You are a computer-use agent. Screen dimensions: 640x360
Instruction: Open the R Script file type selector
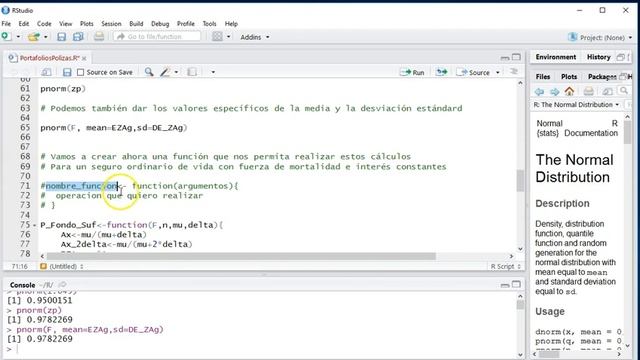pos(506,266)
